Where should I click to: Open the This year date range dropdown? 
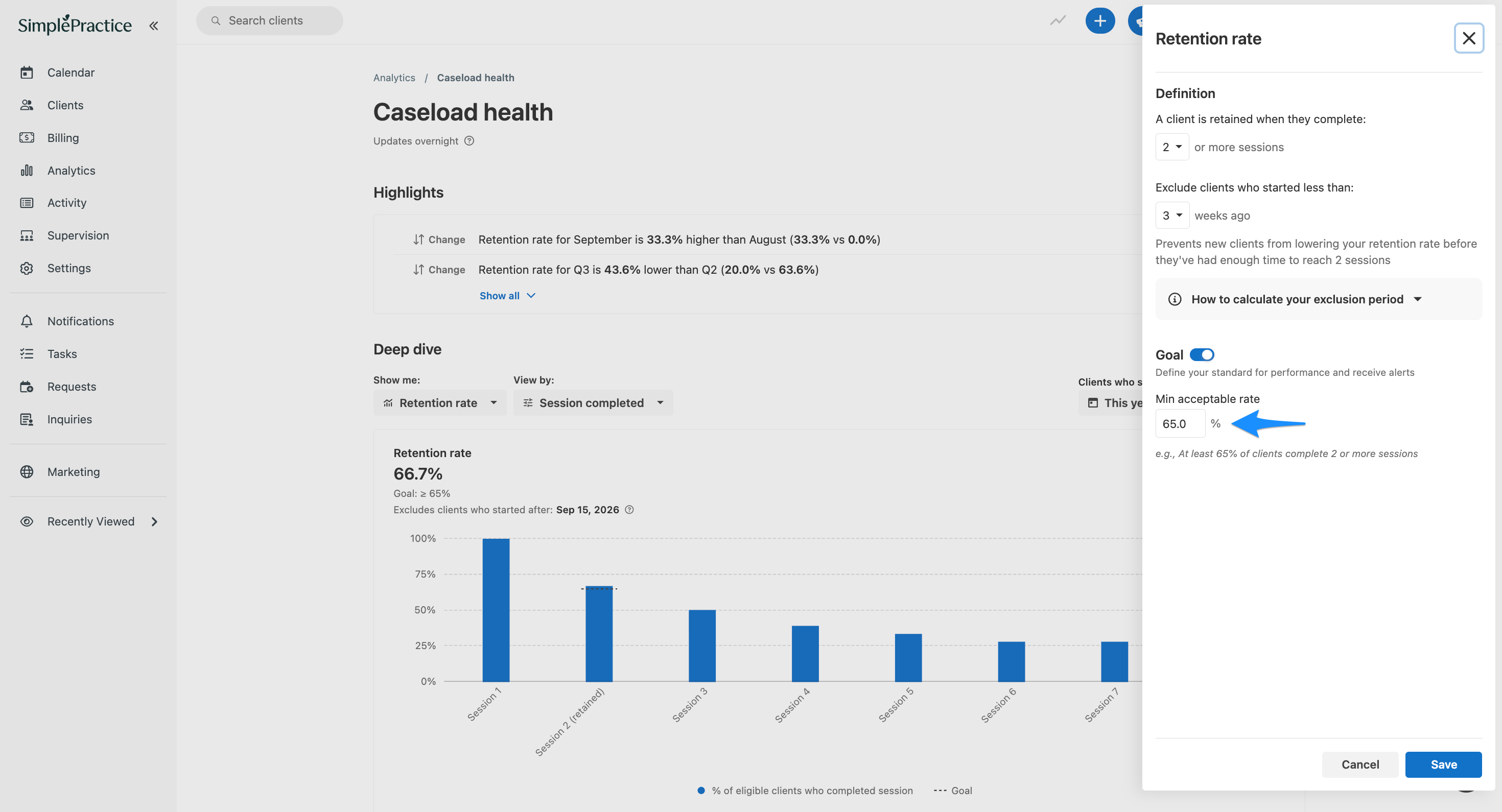(1111, 403)
